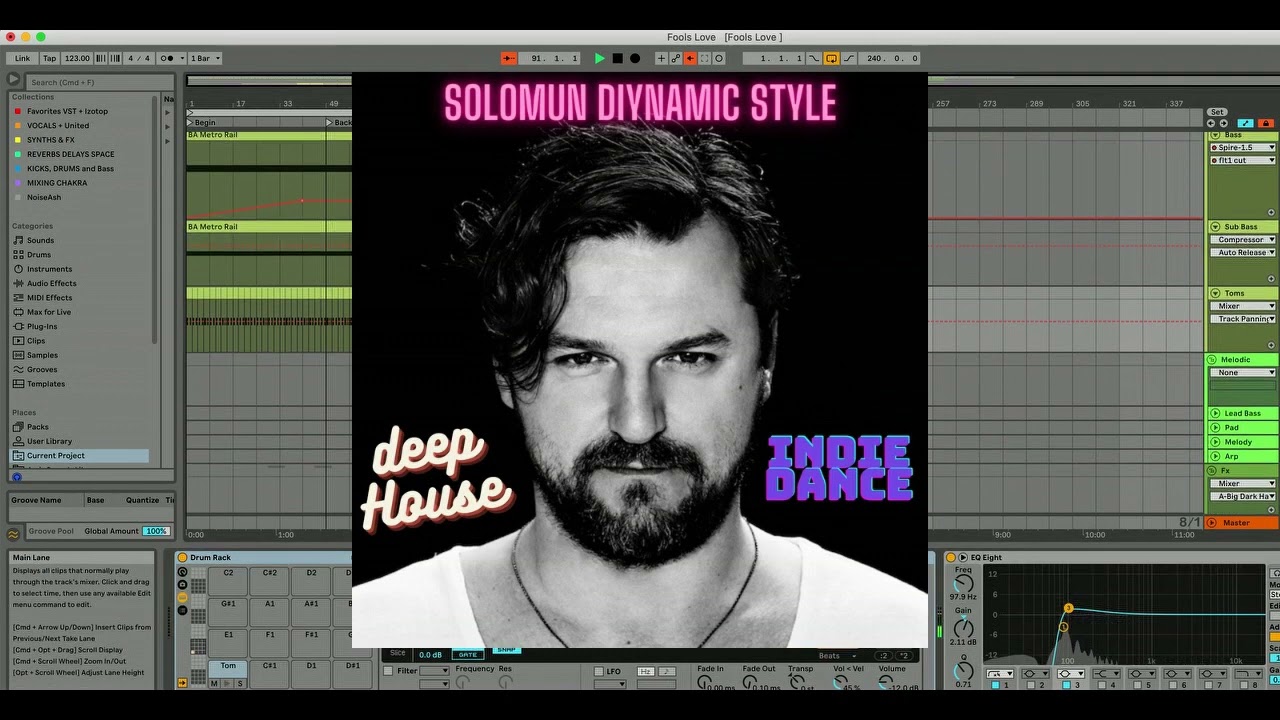Click the Global Amount 100% groove value
This screenshot has height=720, width=1280.
[156, 531]
